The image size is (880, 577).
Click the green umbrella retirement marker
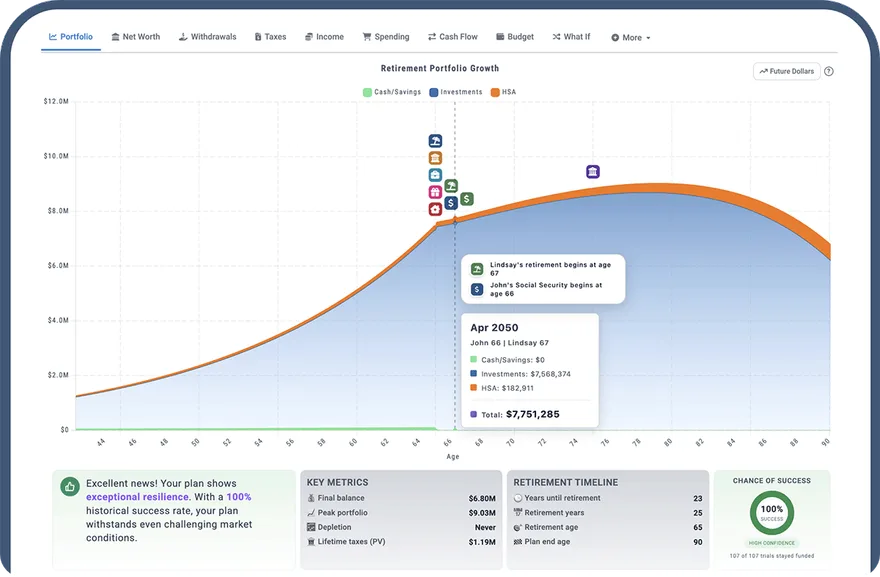451,186
